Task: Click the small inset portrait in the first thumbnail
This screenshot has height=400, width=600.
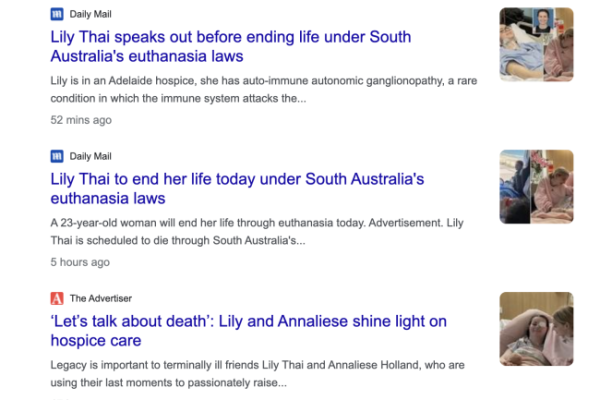Action: pyautogui.click(x=543, y=21)
